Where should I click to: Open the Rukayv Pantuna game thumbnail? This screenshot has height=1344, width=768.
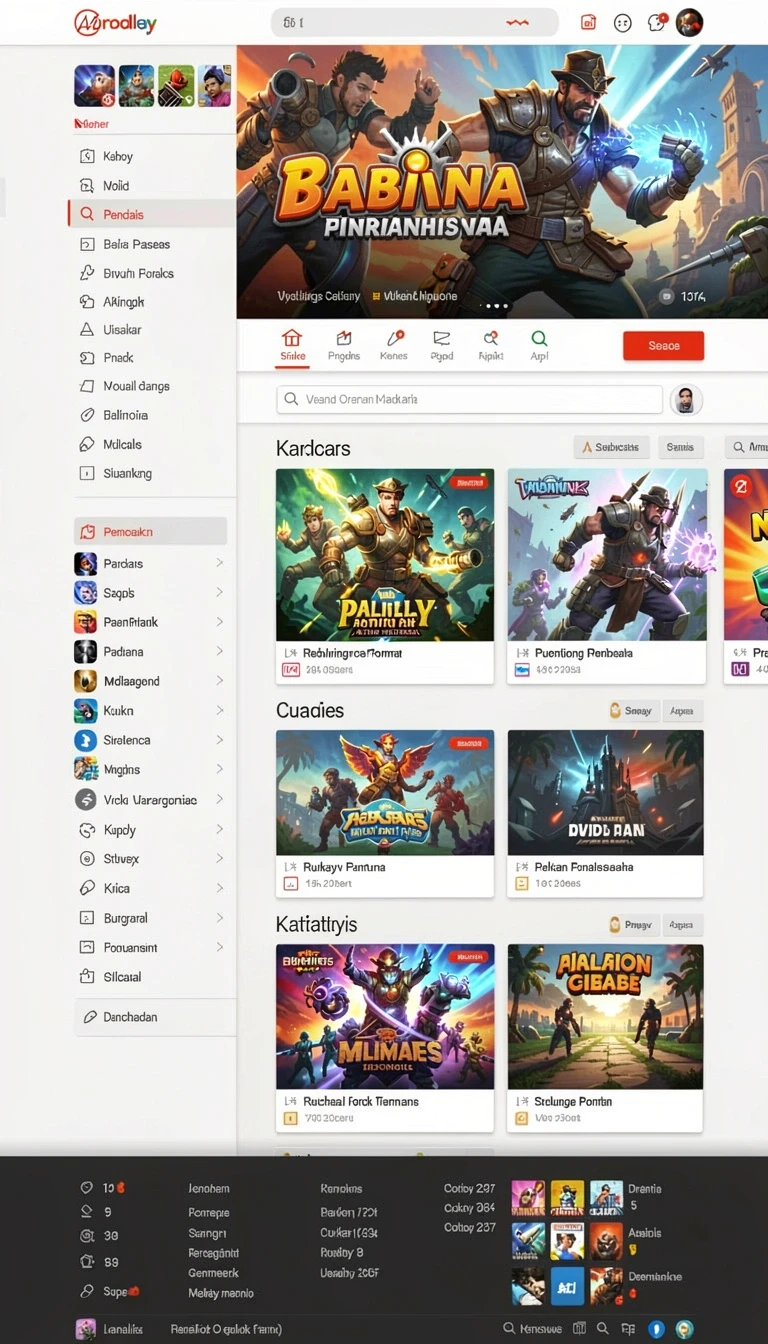(385, 792)
